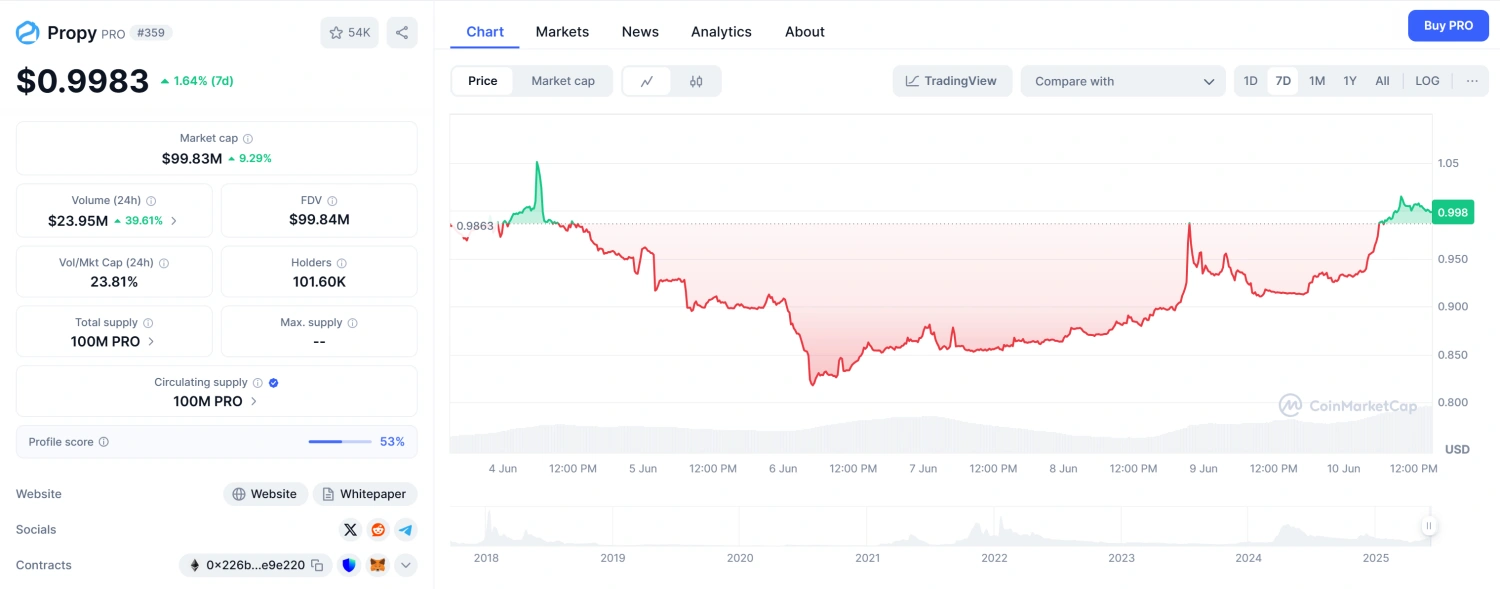This screenshot has width=1500, height=589.
Task: Click the $99.83M market cap value
Action: 192,158
